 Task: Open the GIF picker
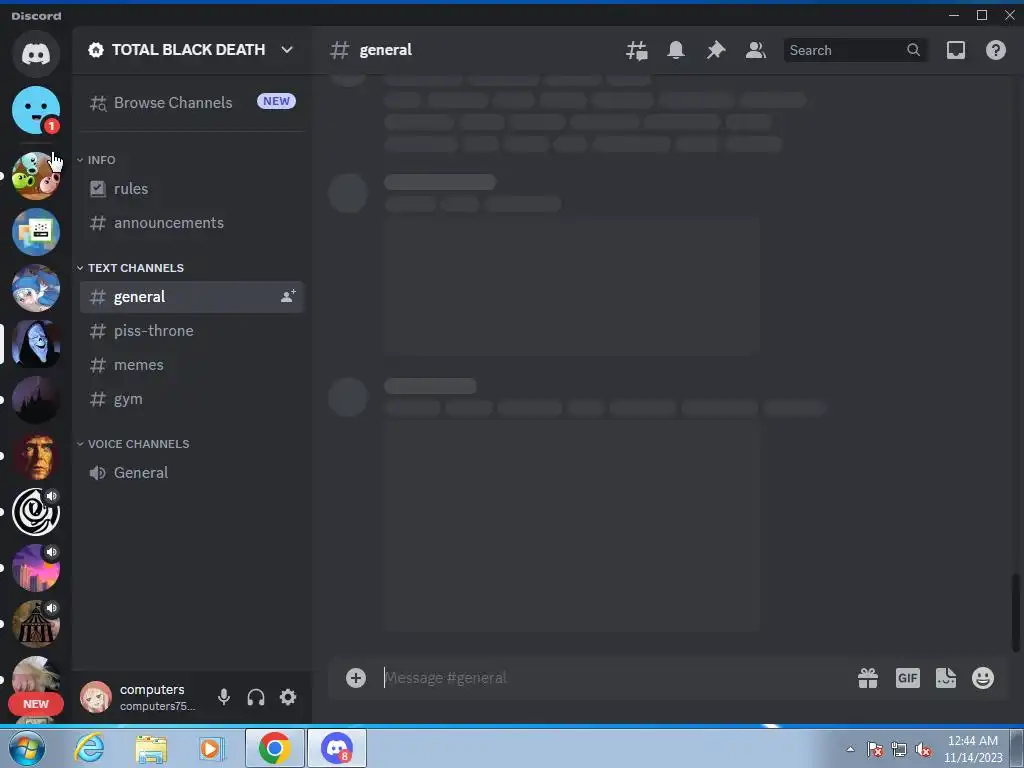click(908, 678)
